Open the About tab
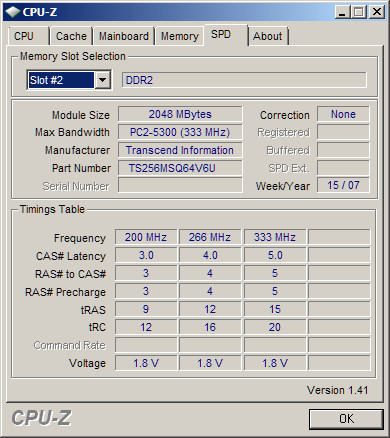Viewport: 390px width, 438px height. pos(268,36)
